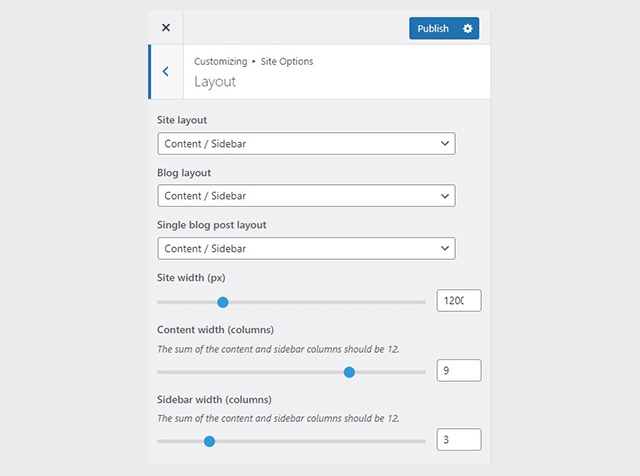Click the Publish button
Viewport: 640px width, 476px height.
click(x=433, y=28)
